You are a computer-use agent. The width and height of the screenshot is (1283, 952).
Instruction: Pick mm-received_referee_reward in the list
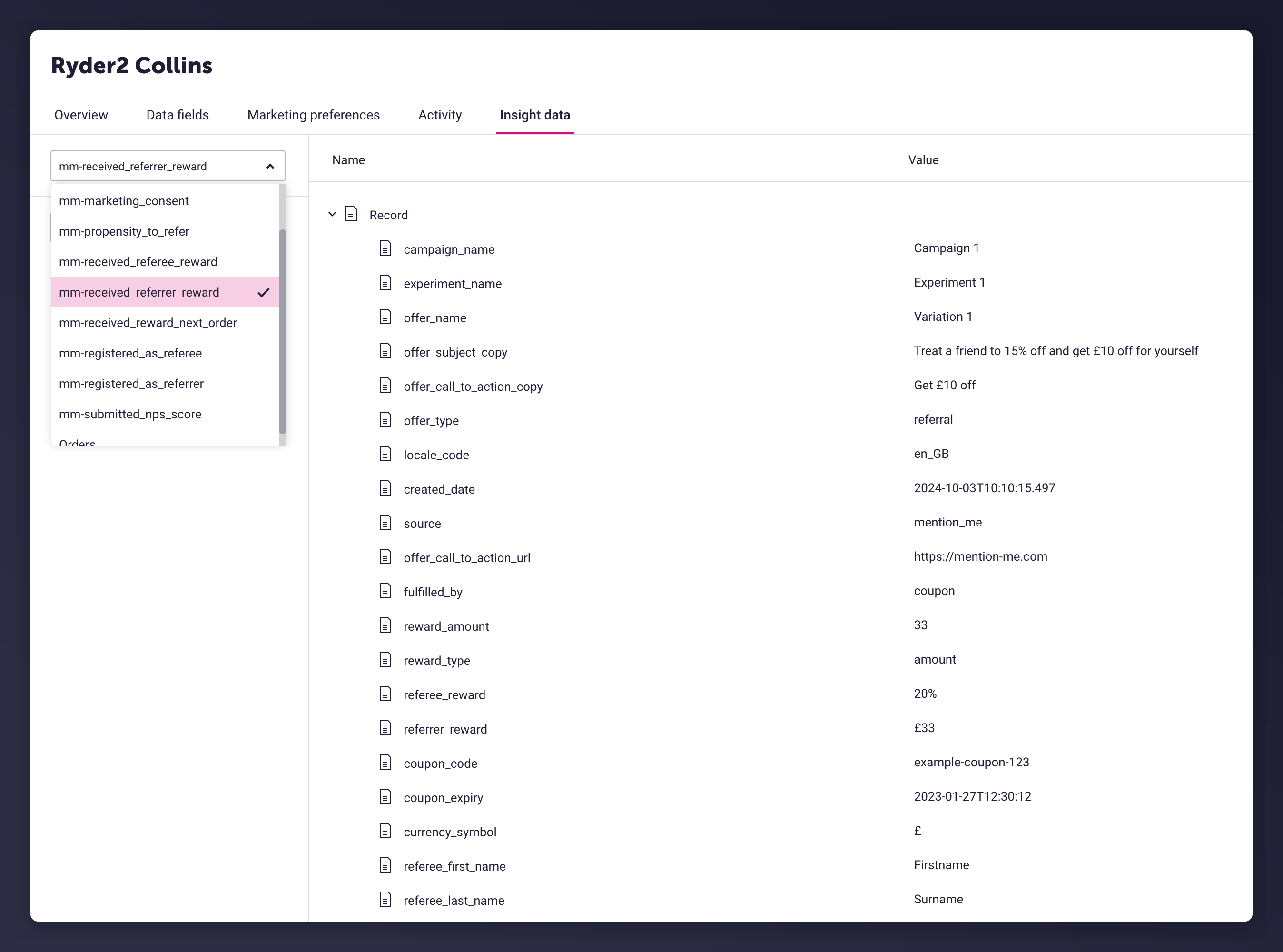point(165,262)
